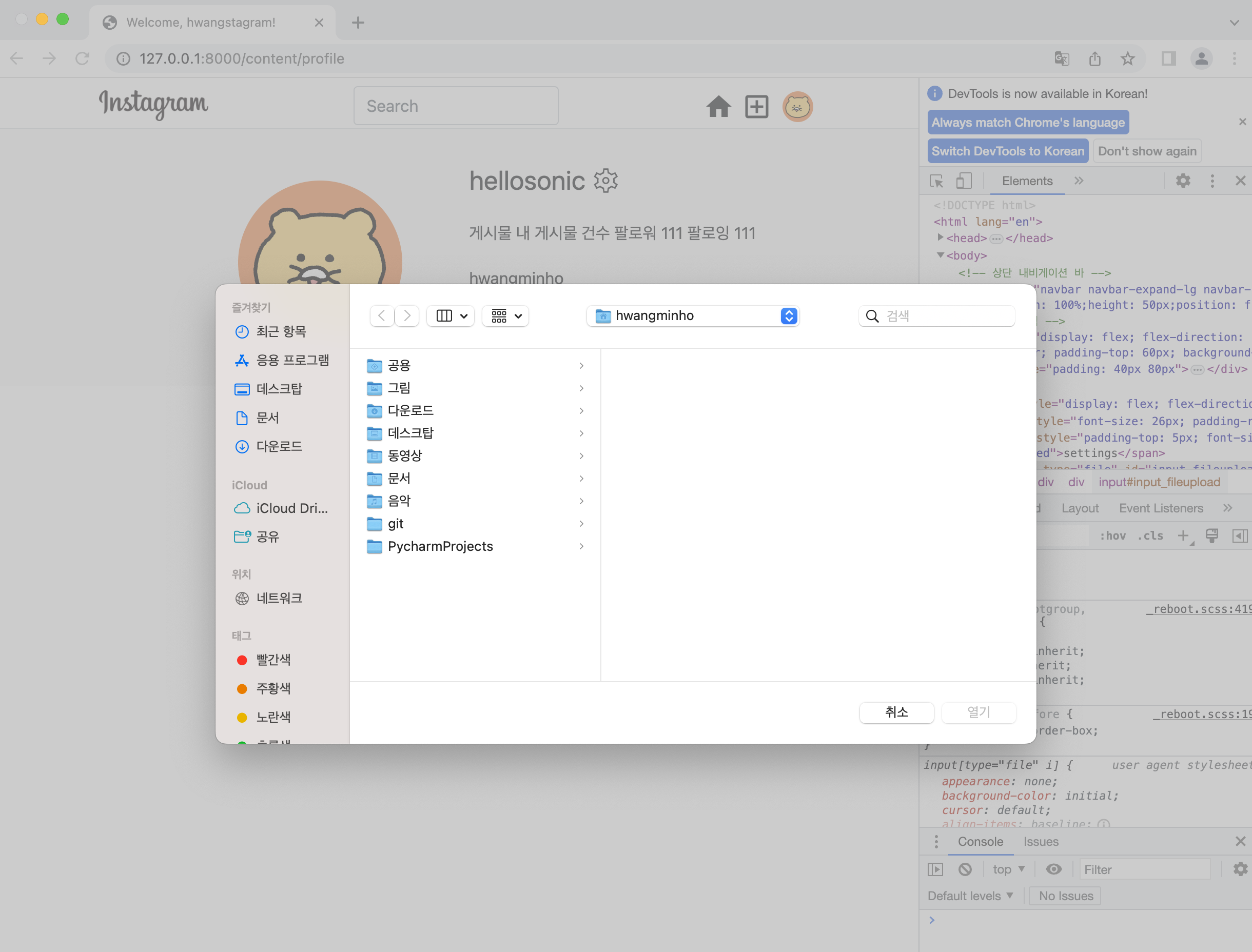
Task: Select the DevTools inspect element icon
Action: click(936, 181)
